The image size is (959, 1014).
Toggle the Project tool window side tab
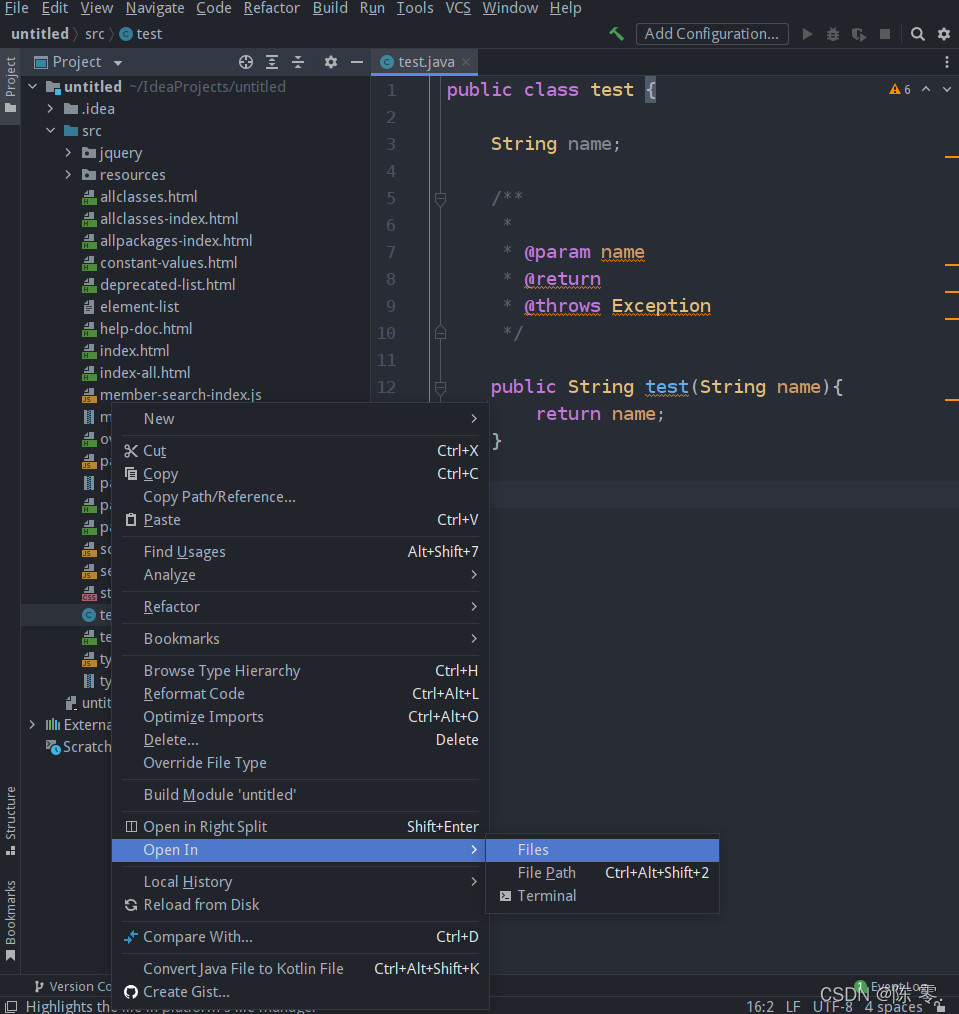pyautogui.click(x=10, y=85)
